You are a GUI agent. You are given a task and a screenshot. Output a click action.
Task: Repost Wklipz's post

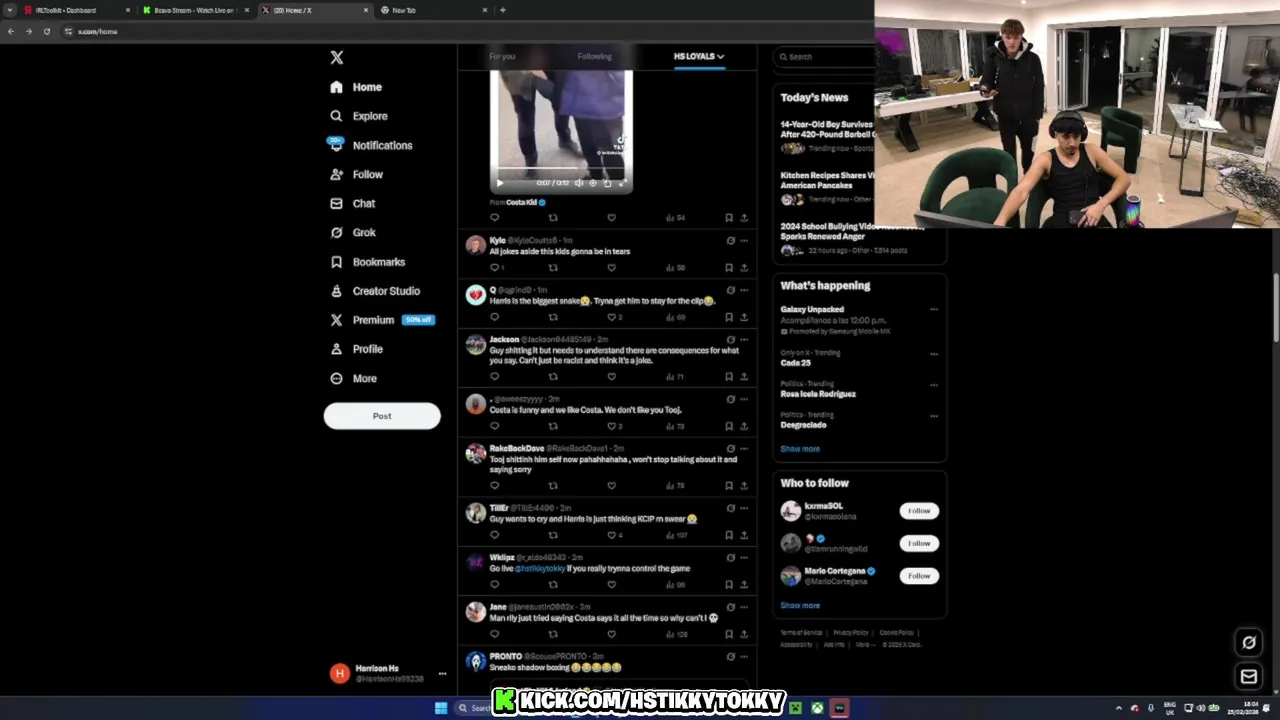click(x=553, y=585)
